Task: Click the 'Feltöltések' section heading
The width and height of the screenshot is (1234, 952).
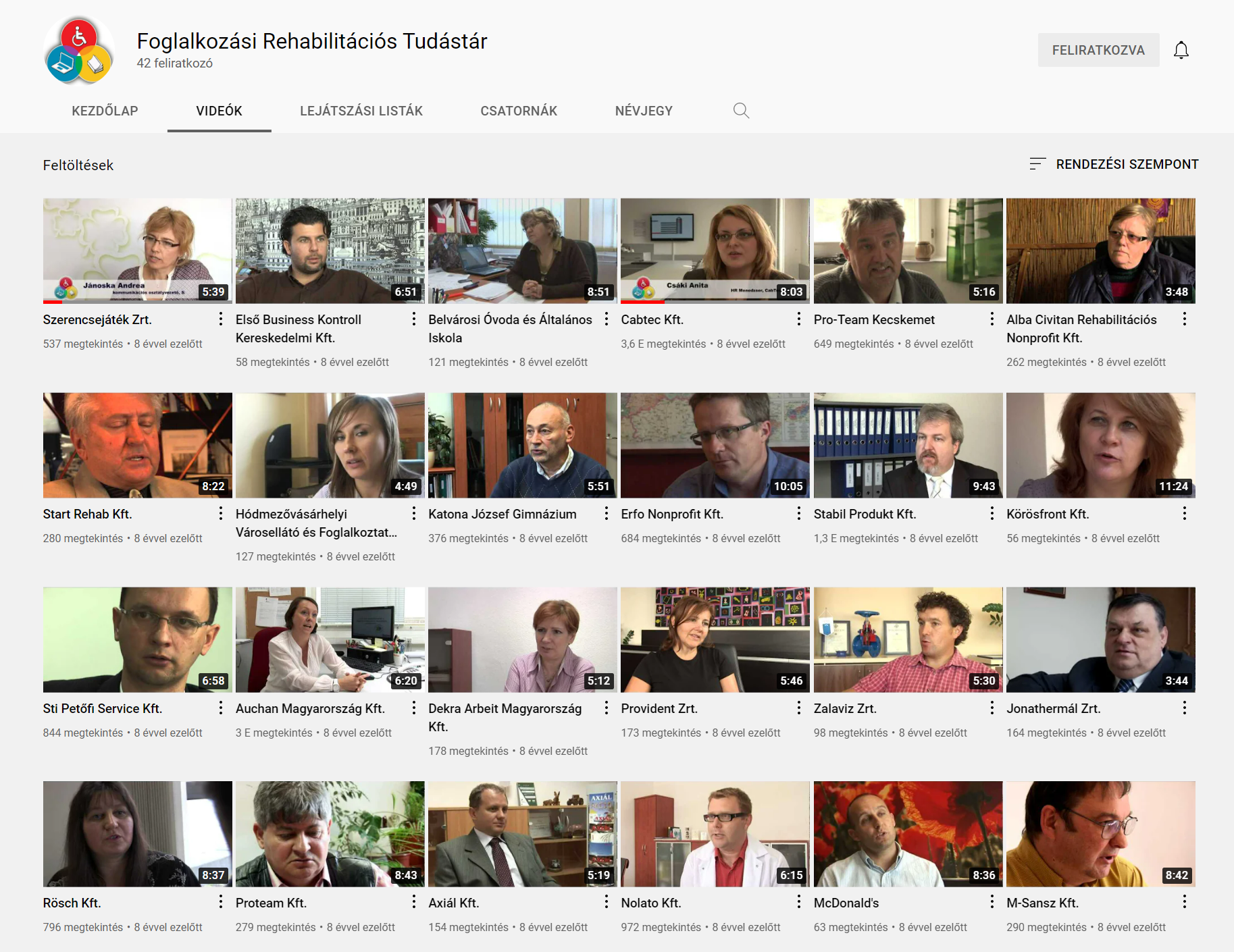Action: [78, 165]
